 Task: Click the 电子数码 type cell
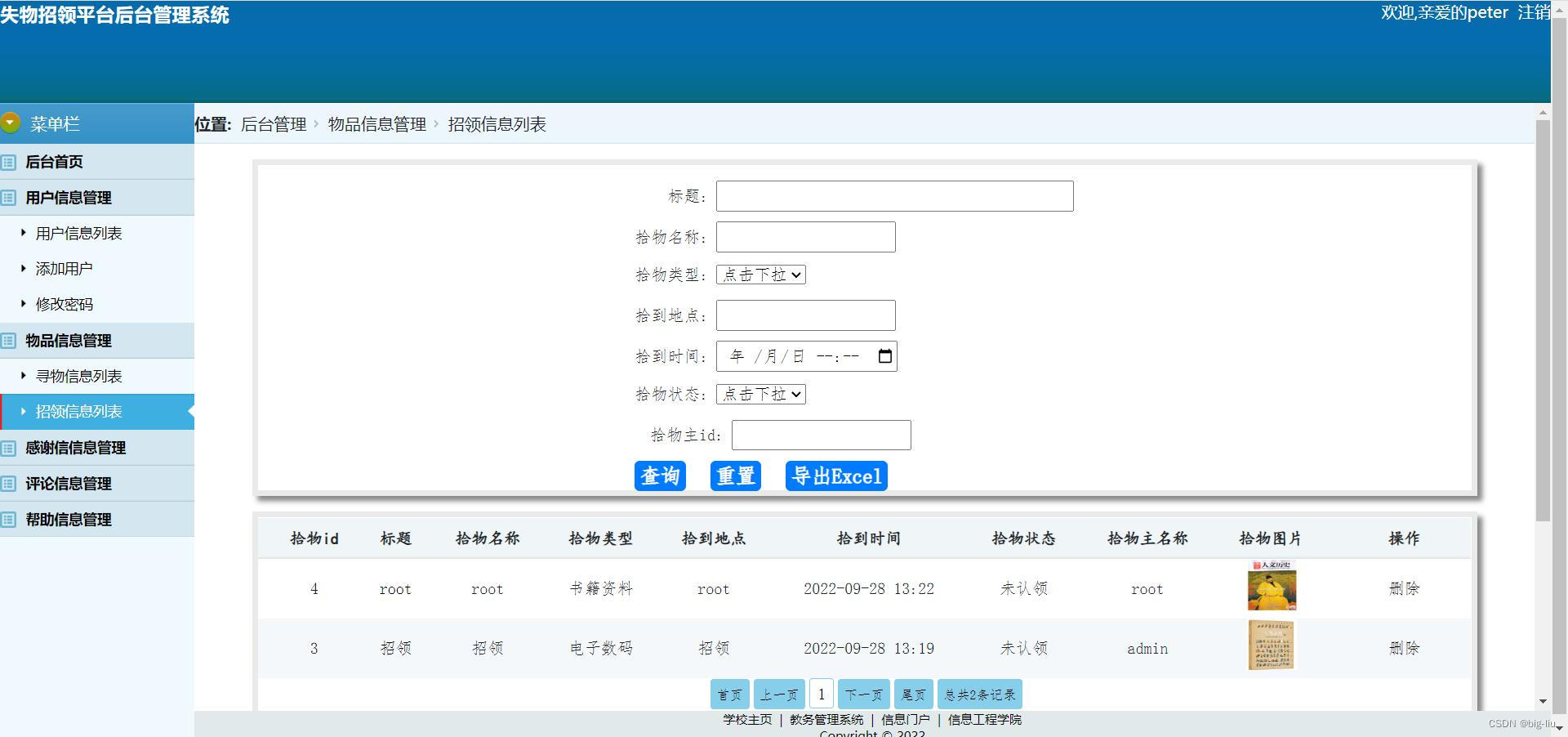[x=601, y=648]
